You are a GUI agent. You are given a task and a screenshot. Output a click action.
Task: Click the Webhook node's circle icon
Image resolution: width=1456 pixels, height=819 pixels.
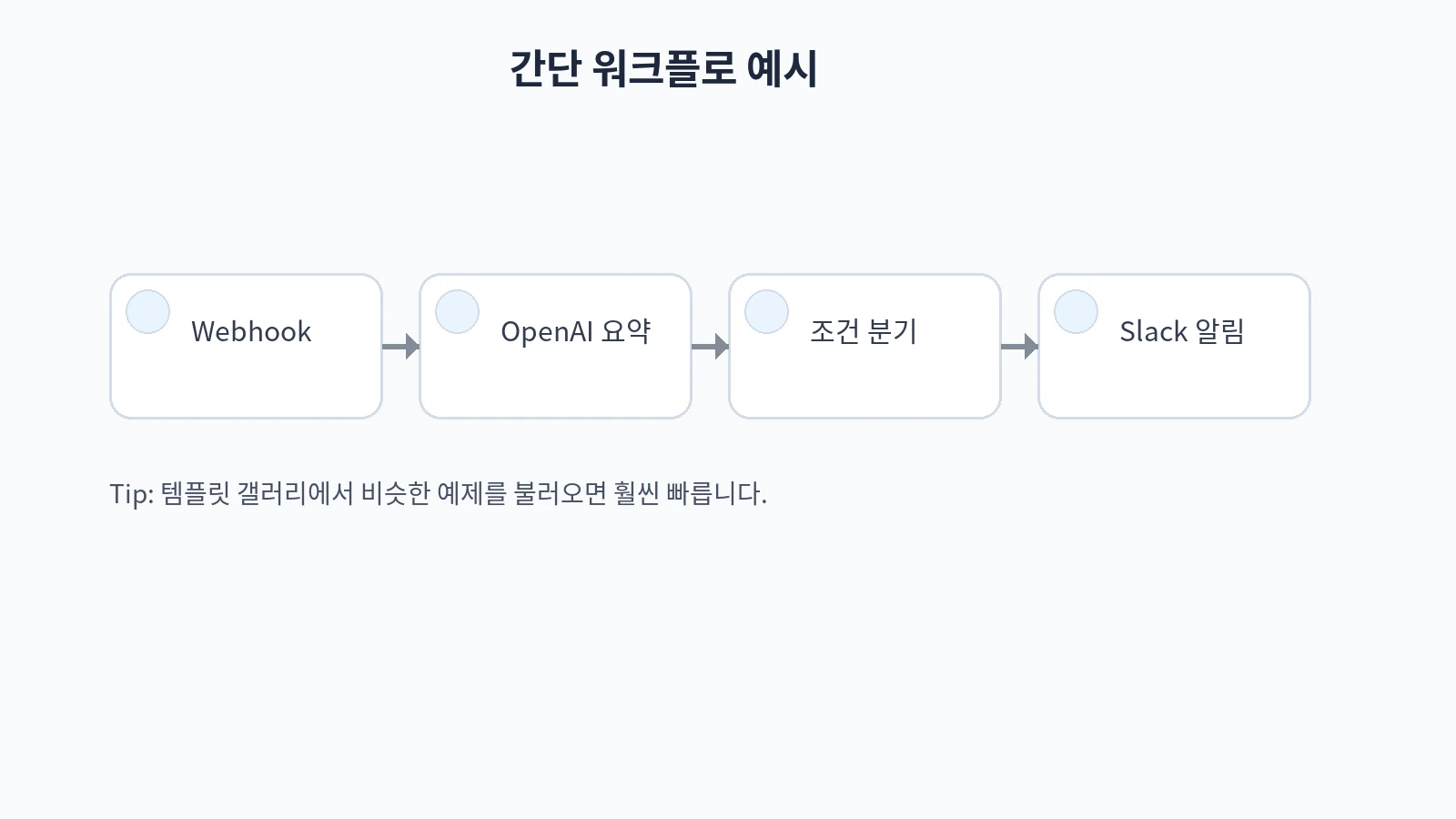click(147, 312)
